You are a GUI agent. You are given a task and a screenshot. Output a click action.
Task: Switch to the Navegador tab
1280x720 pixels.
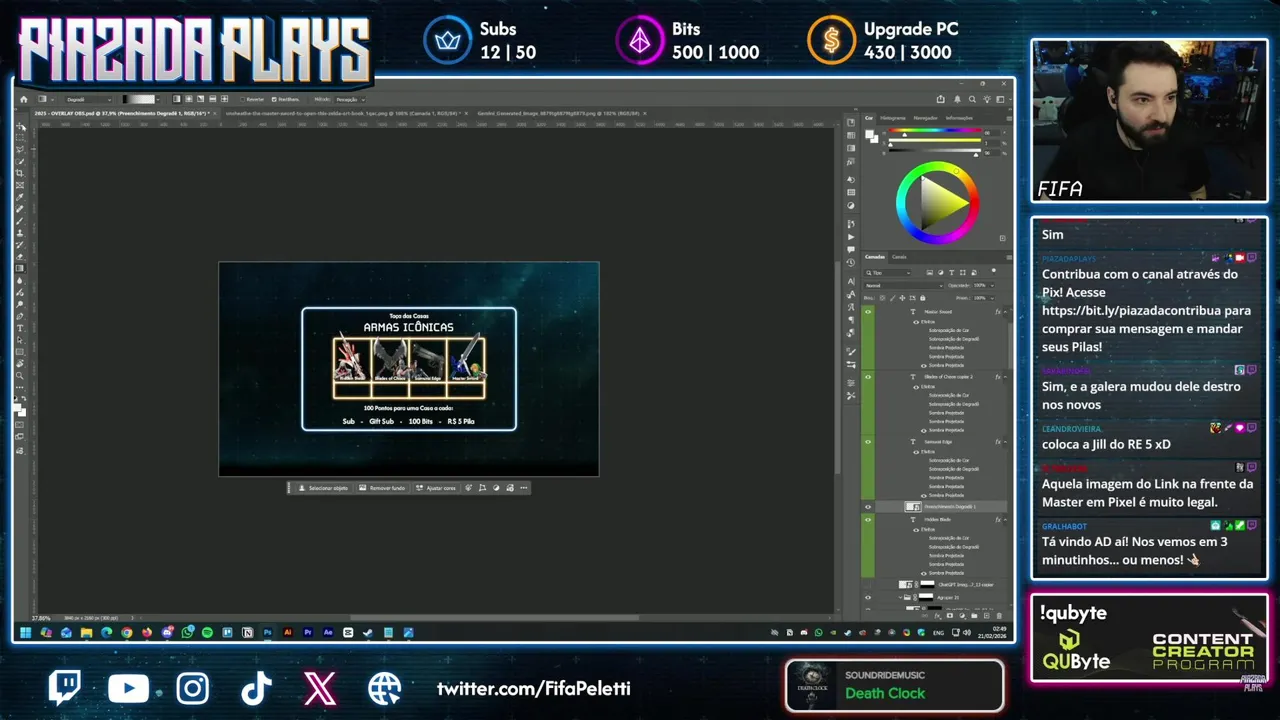(926, 118)
